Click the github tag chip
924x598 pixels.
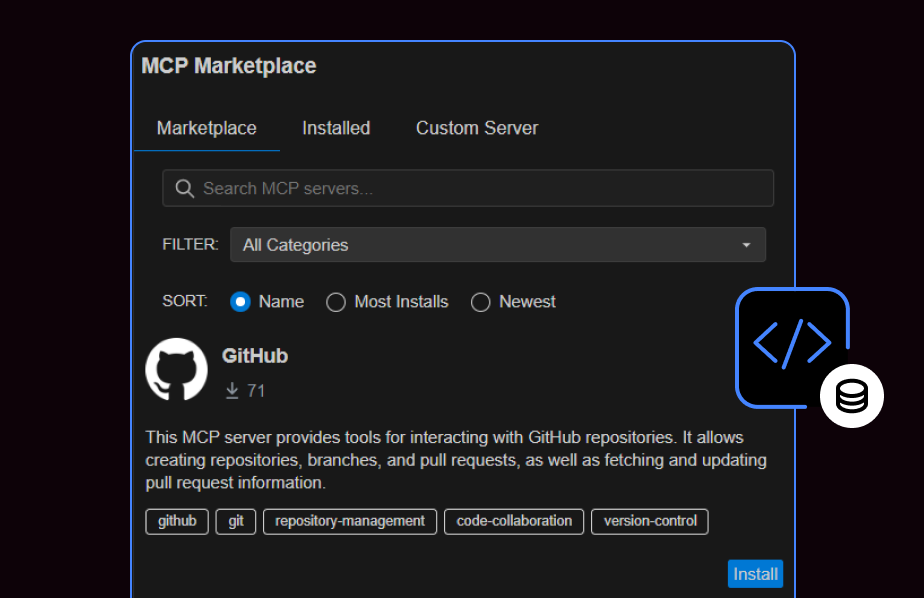point(176,521)
